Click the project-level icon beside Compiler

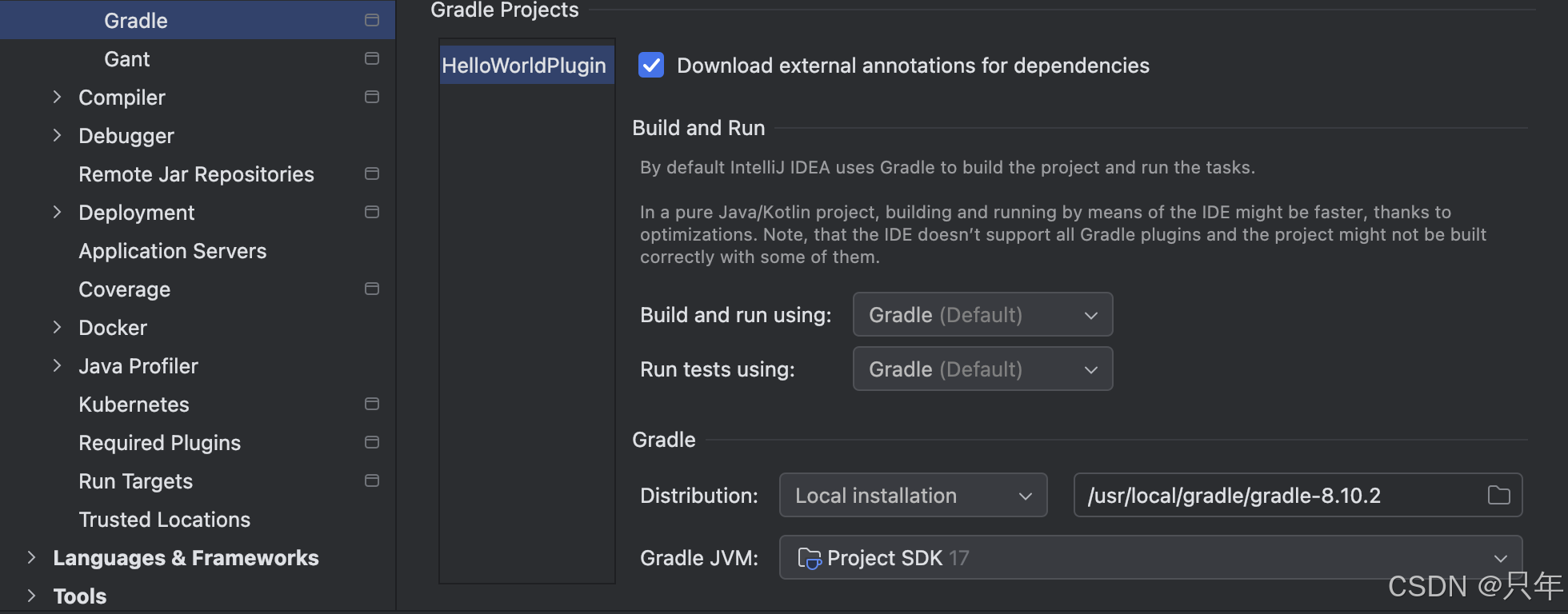[371, 97]
